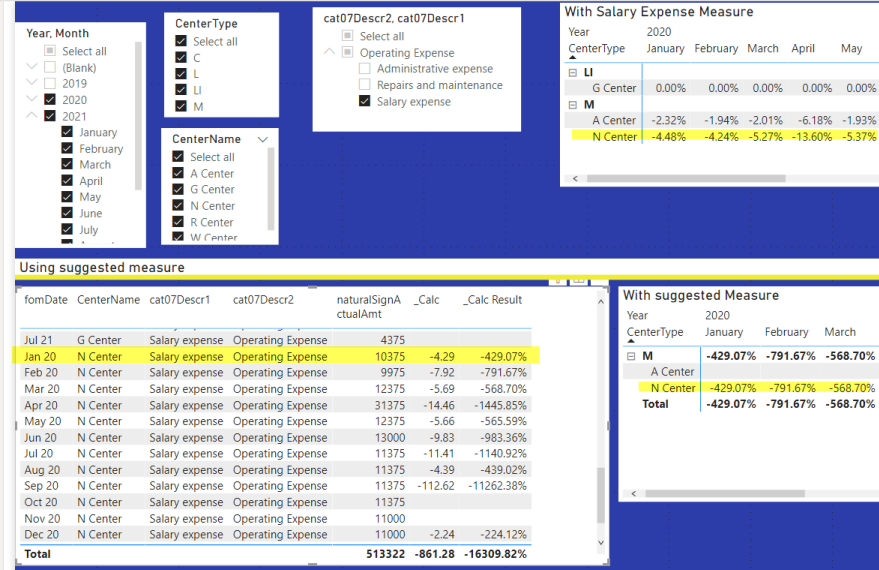Uncheck the N Center checkbox in CenterName slicer
Screen dimensions: 879x570
pyautogui.click(x=178, y=205)
